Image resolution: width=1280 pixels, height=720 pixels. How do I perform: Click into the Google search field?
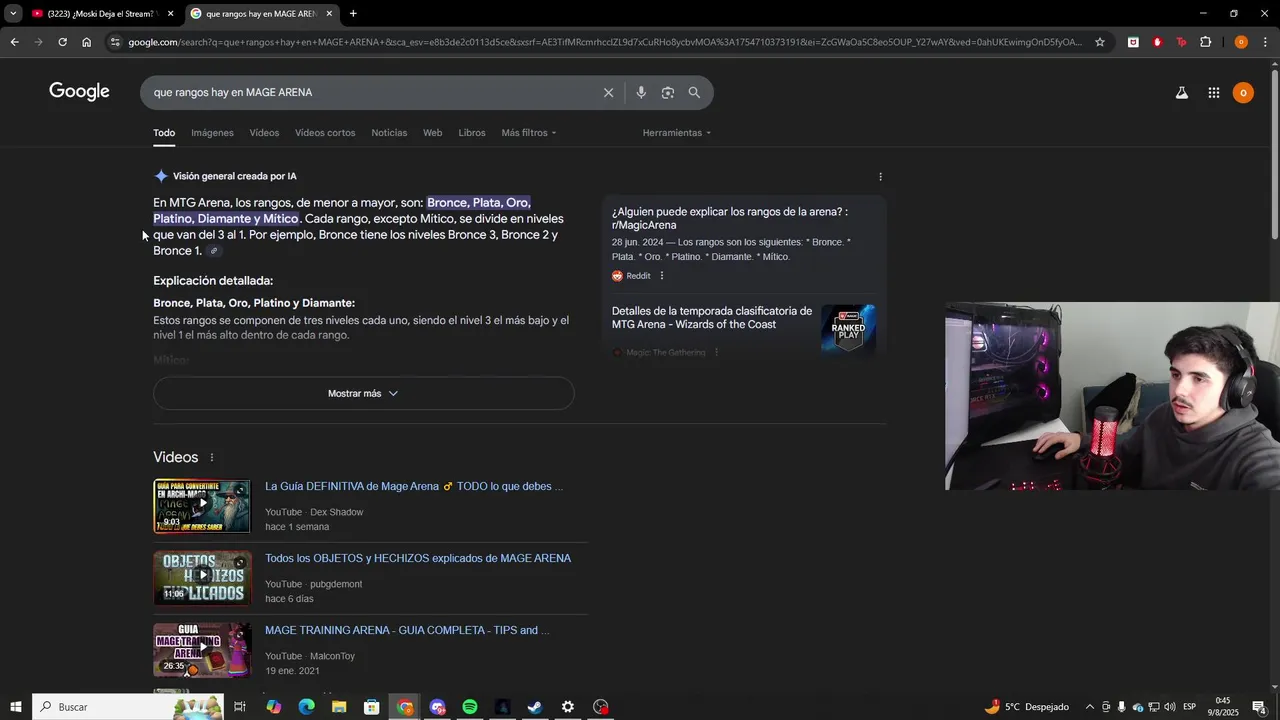click(370, 92)
